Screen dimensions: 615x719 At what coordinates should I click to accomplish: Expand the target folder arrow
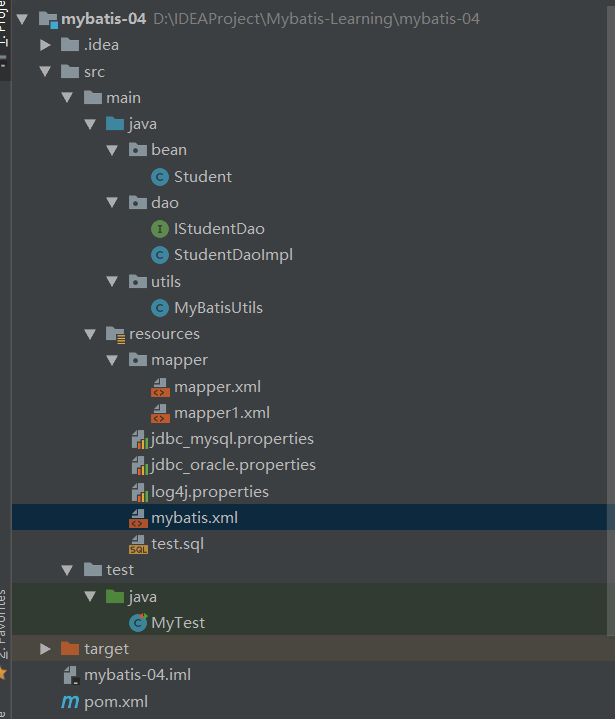pos(45,649)
